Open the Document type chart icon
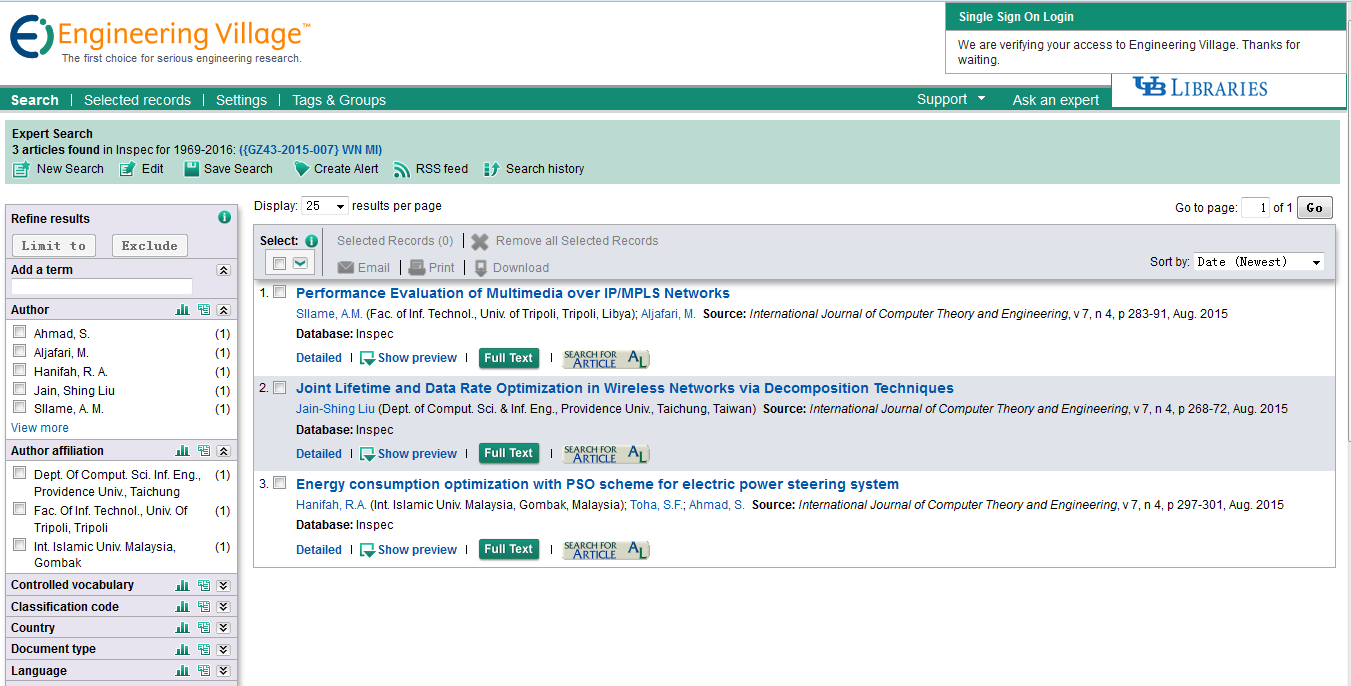Screen dimensions: 1351x686 (182, 649)
